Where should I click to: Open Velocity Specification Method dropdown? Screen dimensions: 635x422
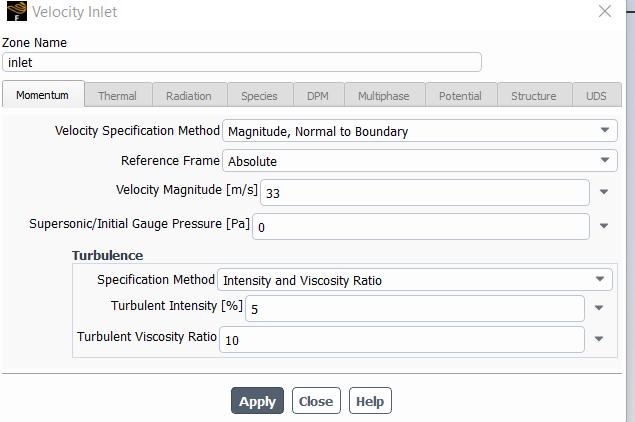pos(604,130)
